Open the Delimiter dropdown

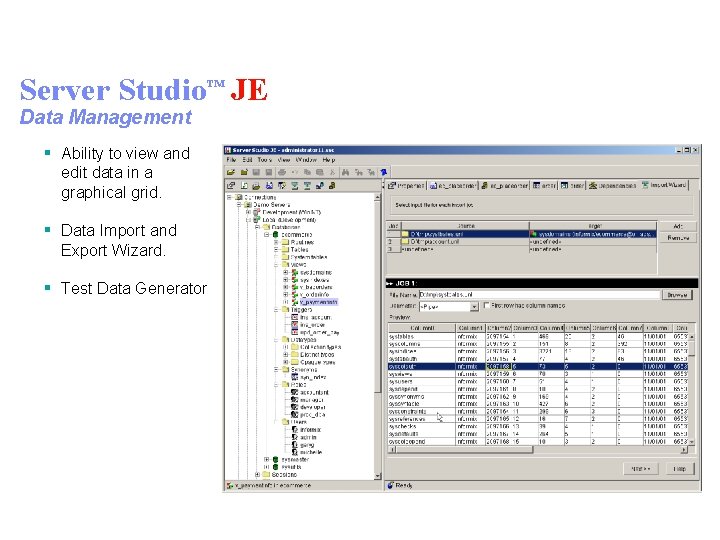coord(474,306)
